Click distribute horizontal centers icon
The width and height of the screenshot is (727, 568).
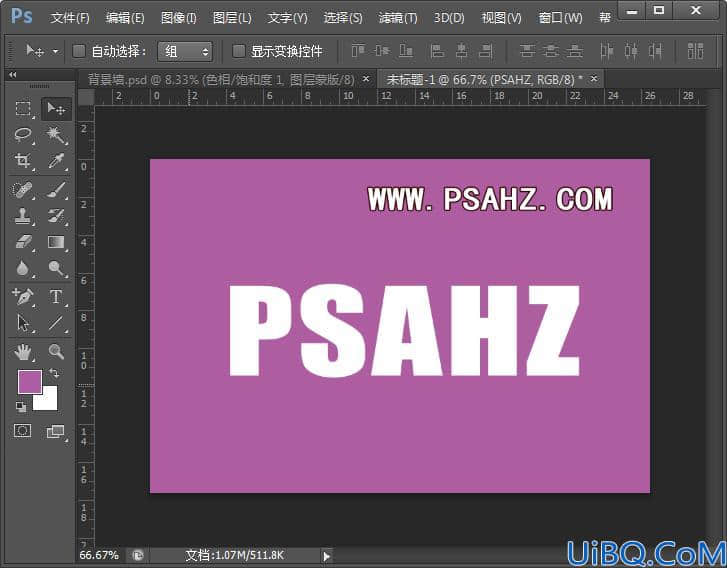point(631,51)
